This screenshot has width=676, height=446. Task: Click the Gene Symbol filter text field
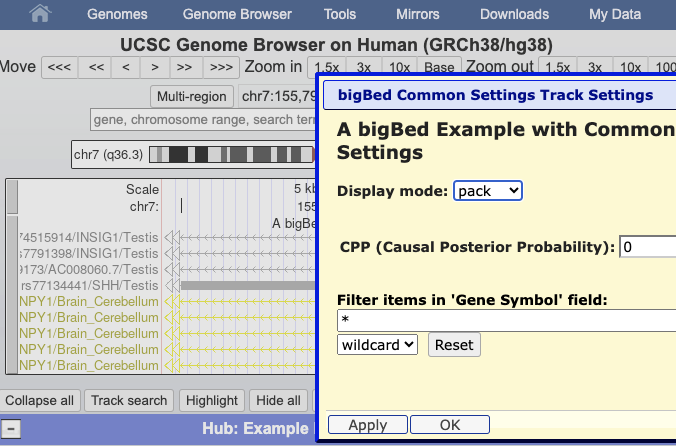[x=506, y=320]
